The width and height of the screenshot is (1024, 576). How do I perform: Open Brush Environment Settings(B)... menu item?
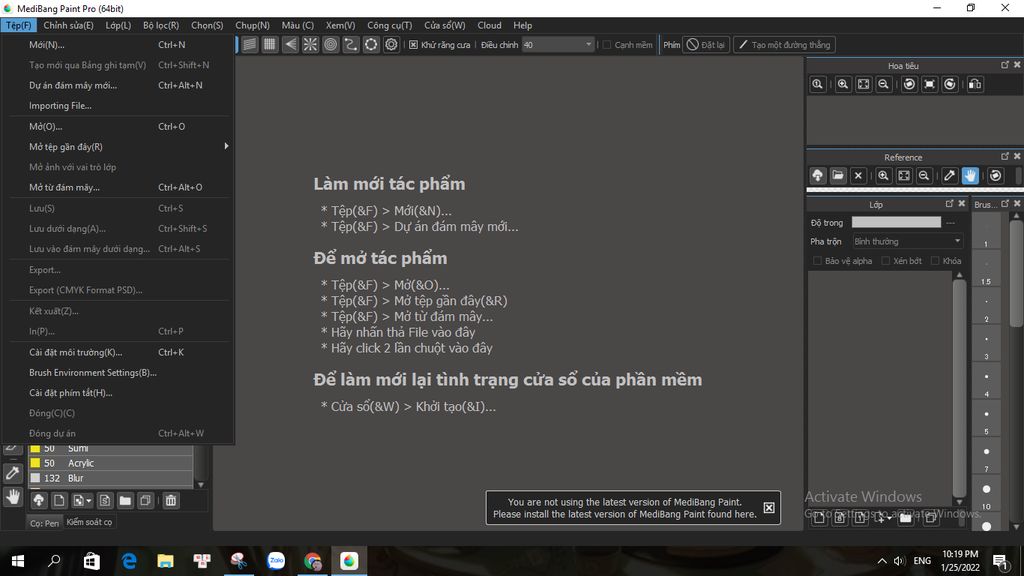pos(119,372)
